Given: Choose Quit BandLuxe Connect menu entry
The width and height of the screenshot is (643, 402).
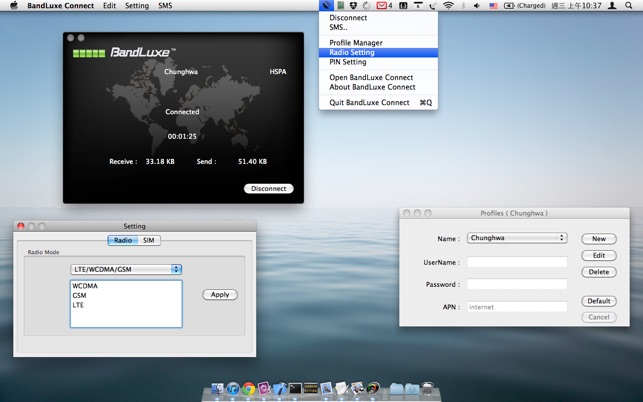Looking at the screenshot, I should click(378, 103).
